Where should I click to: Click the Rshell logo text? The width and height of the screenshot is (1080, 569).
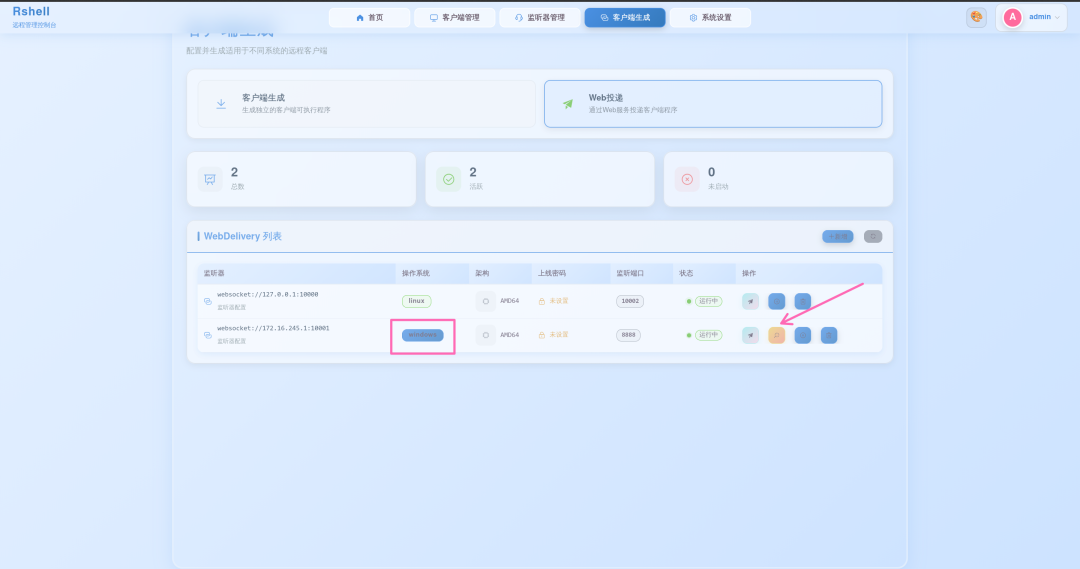point(31,12)
